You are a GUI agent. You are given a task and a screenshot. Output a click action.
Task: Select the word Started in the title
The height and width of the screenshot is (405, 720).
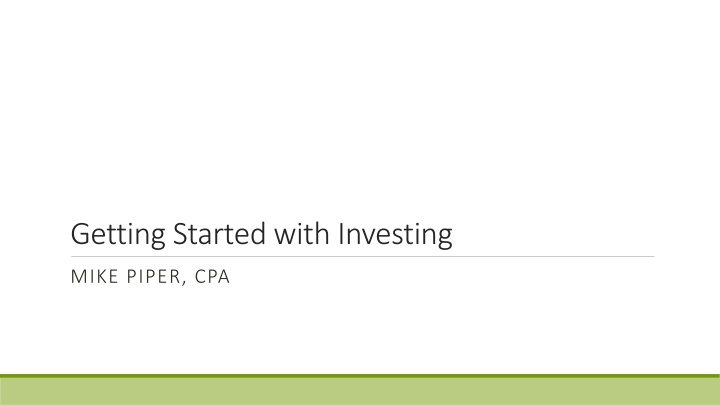(219, 234)
